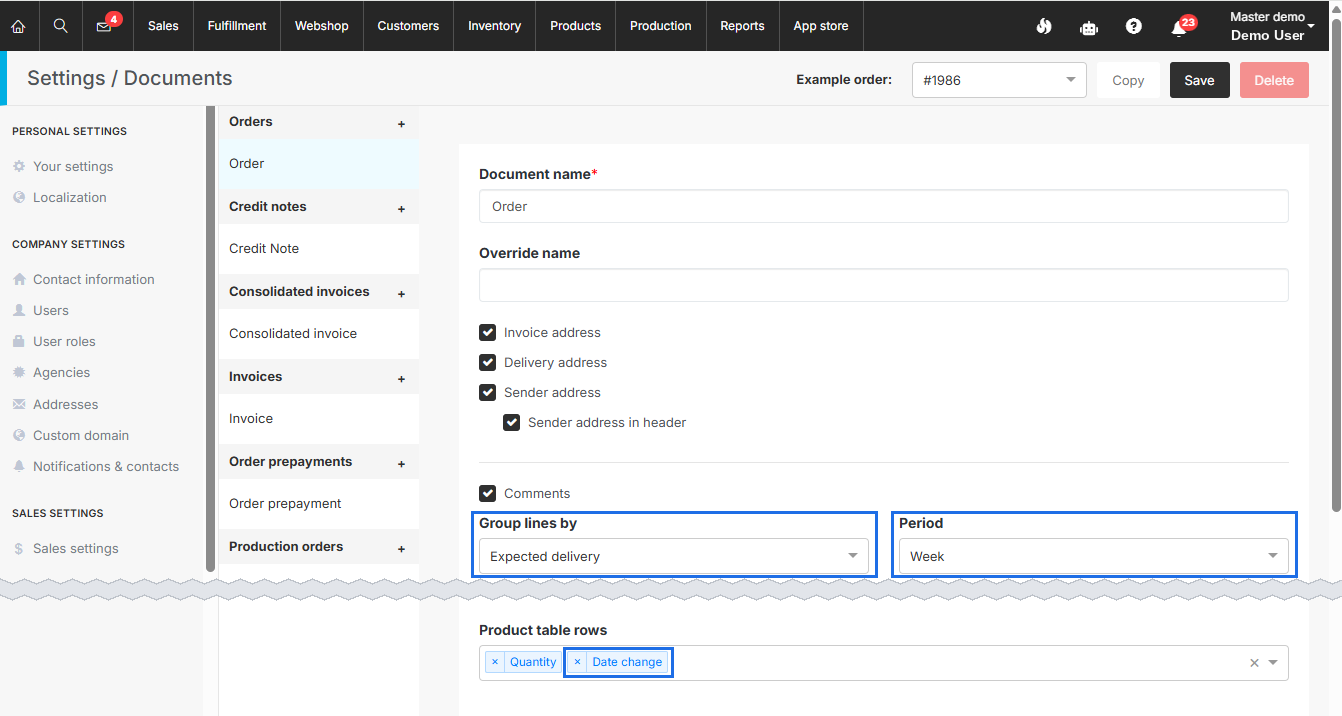The width and height of the screenshot is (1342, 716).
Task: Open Custom domain settings
Action: click(81, 435)
